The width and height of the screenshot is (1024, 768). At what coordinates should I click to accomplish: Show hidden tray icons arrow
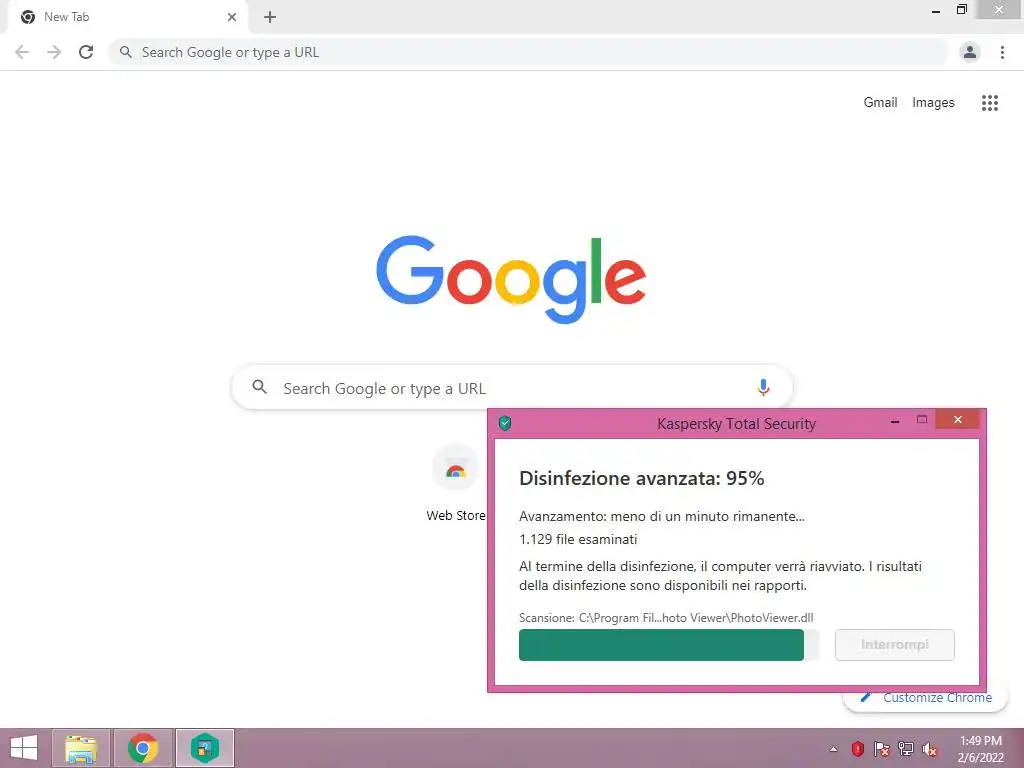point(833,749)
